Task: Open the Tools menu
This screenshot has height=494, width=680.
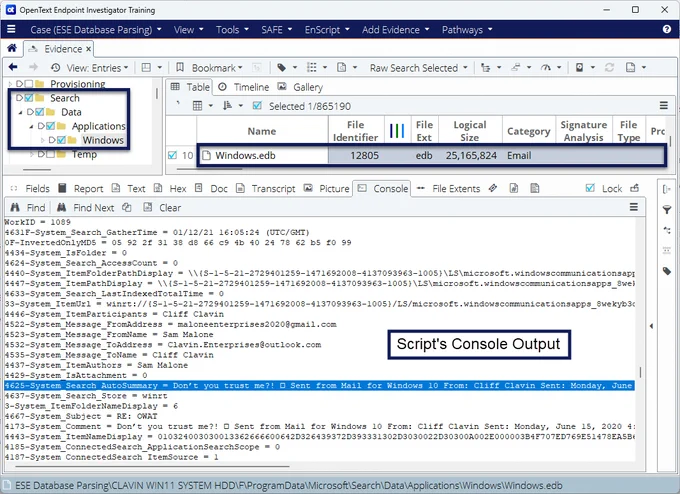Action: [232, 29]
